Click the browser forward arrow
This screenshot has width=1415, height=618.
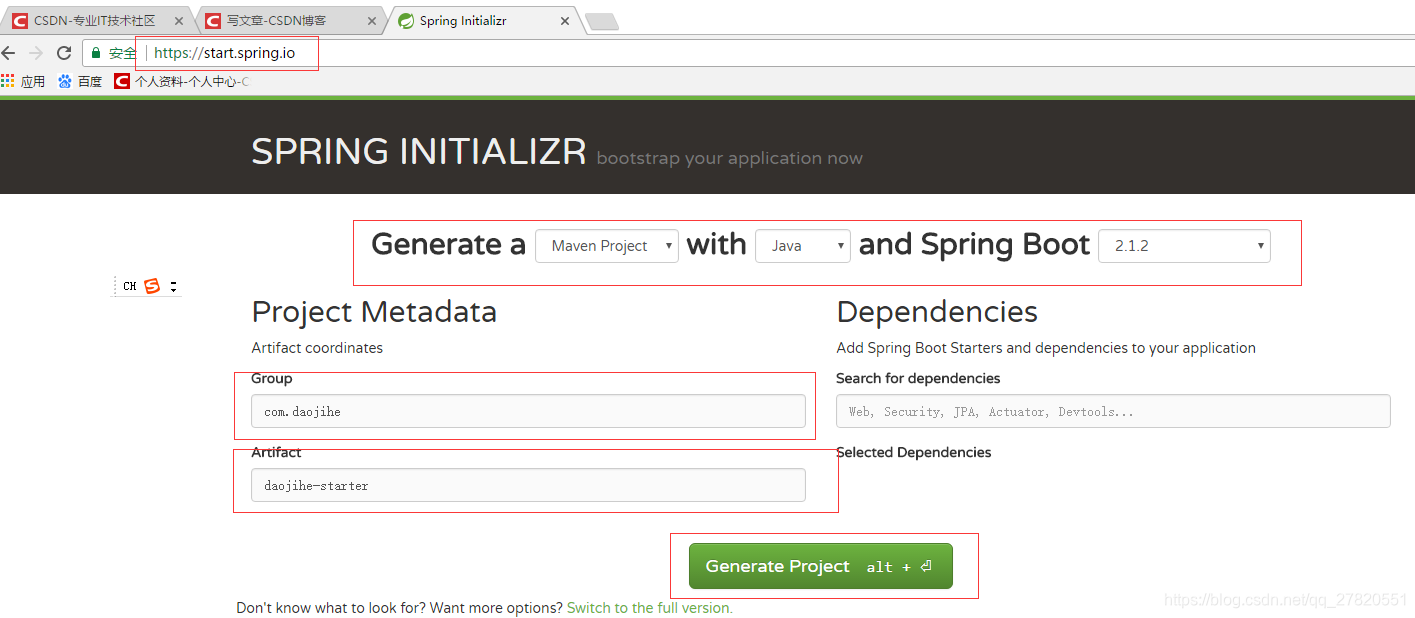[x=36, y=53]
